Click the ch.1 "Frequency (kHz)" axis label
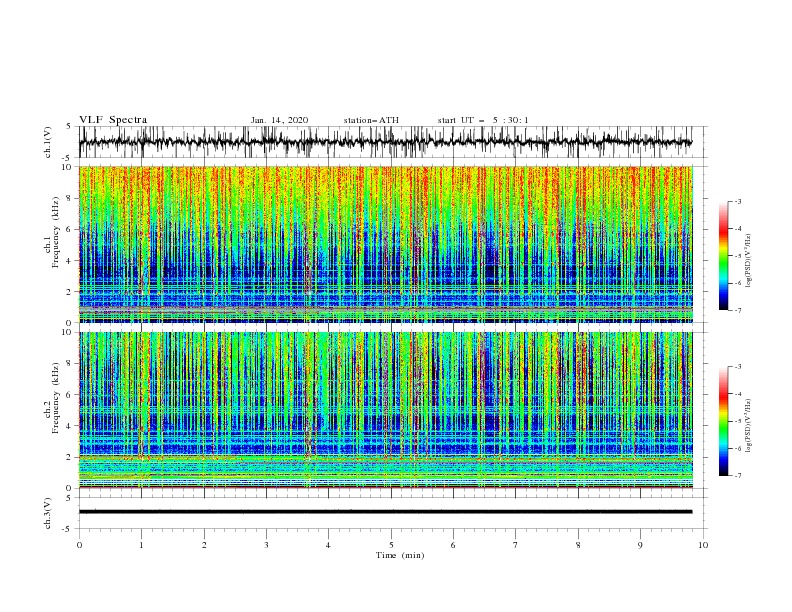Viewport: 792px width, 612px height. 56,233
